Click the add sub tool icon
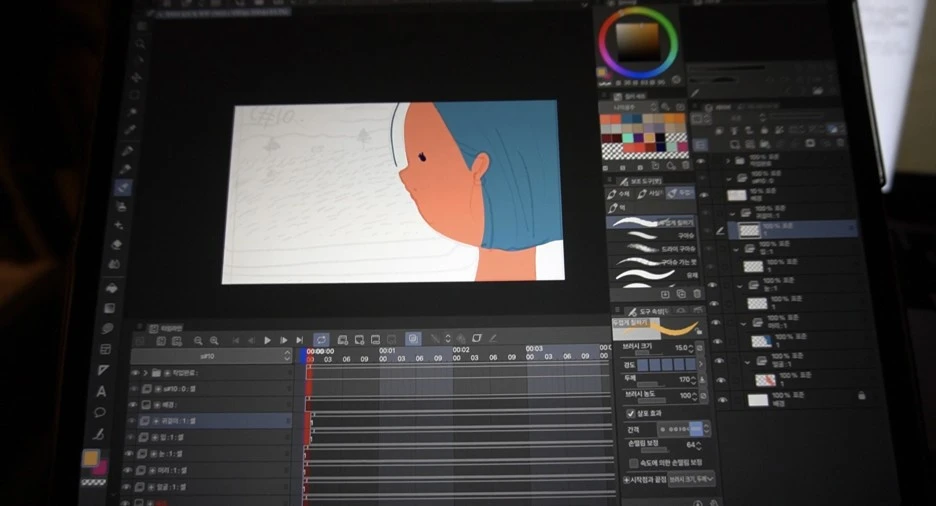The width and height of the screenshot is (936, 506). pyautogui.click(x=665, y=294)
